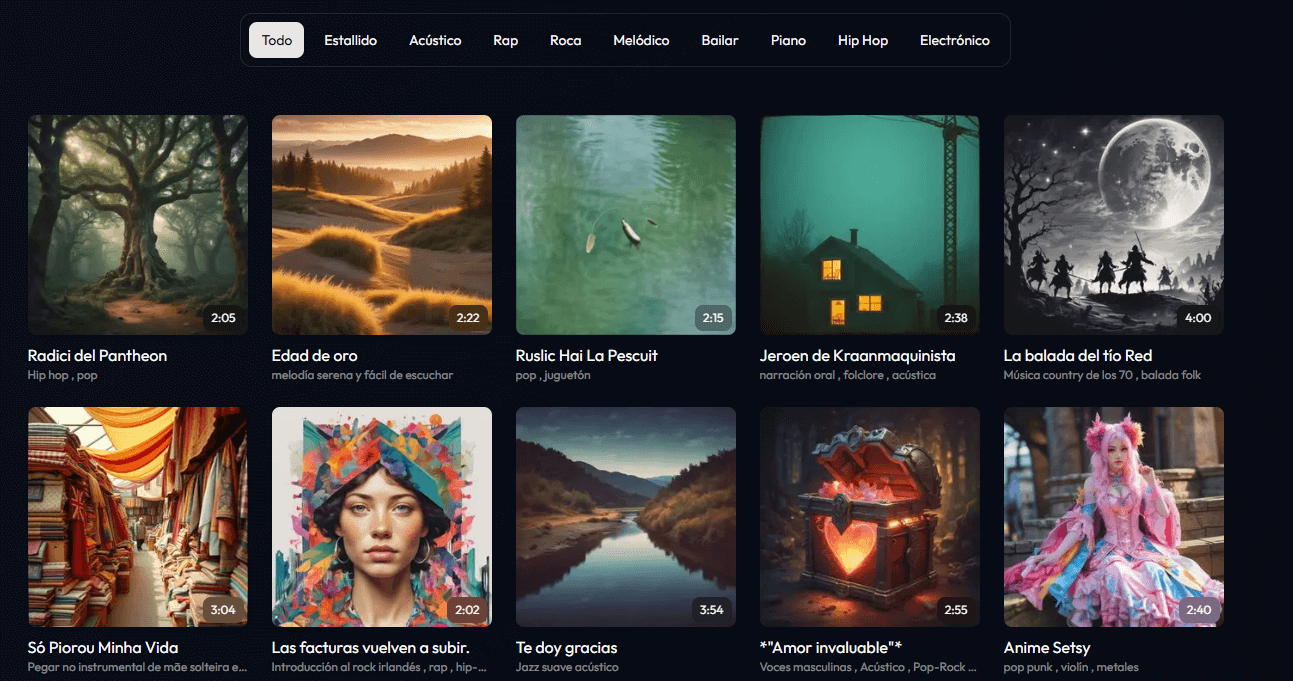Filter songs by Rap tab
1293x681 pixels.
[x=505, y=41]
